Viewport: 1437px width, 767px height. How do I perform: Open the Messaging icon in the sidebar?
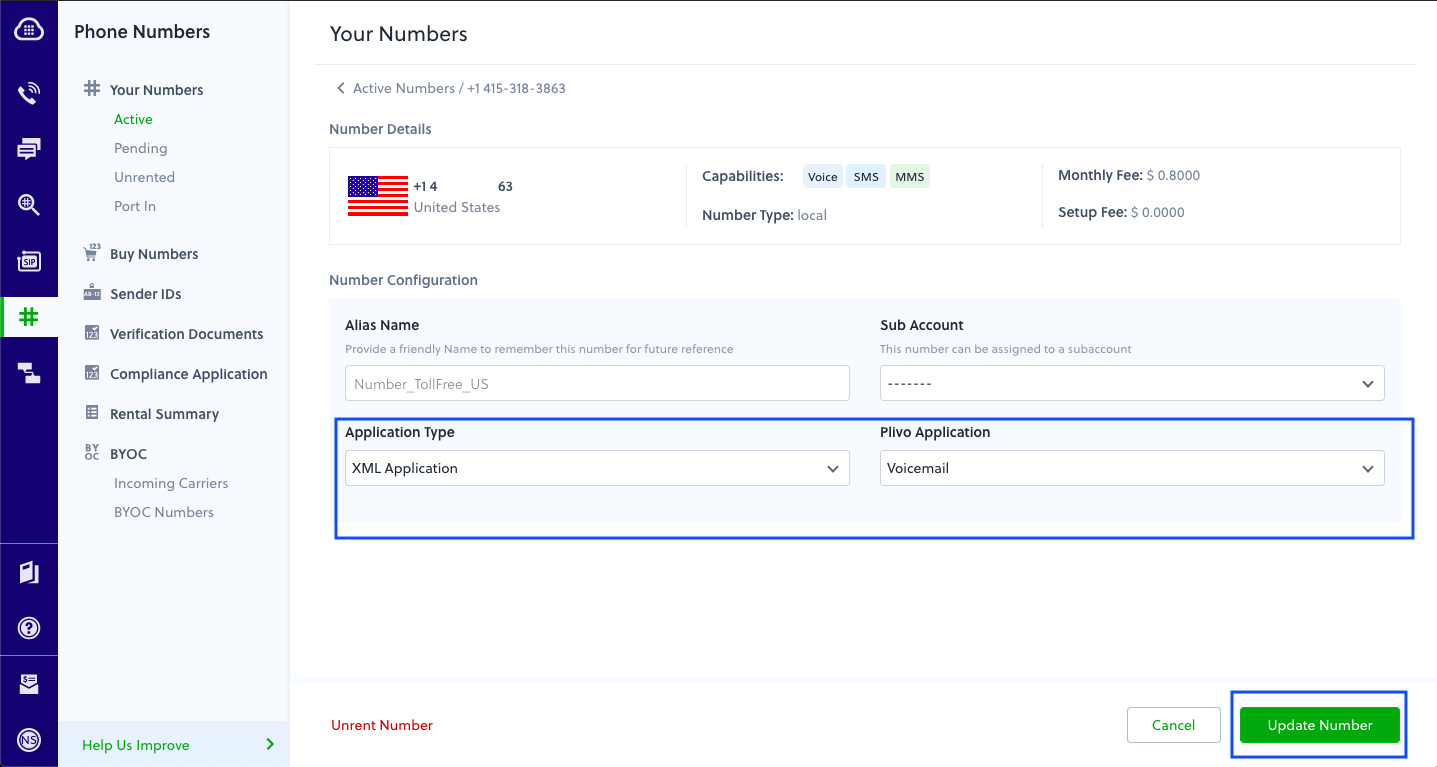[29, 148]
